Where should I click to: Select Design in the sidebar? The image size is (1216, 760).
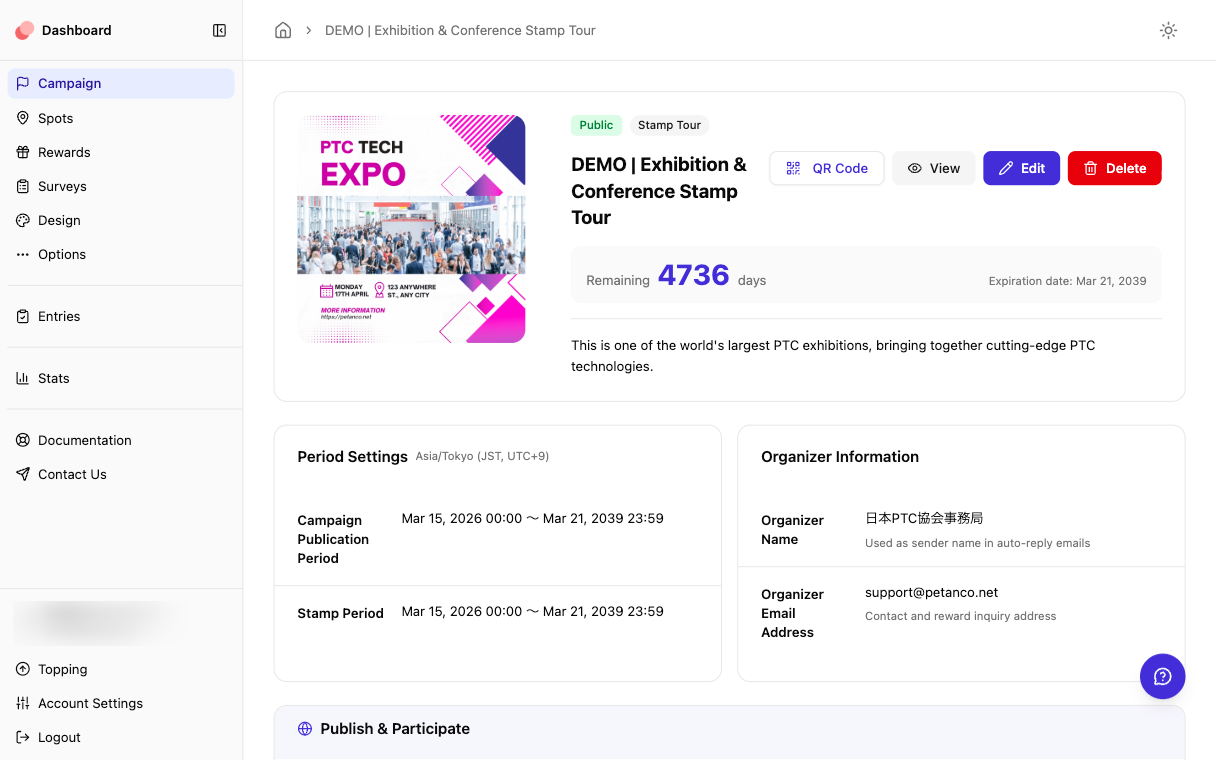coord(121,220)
